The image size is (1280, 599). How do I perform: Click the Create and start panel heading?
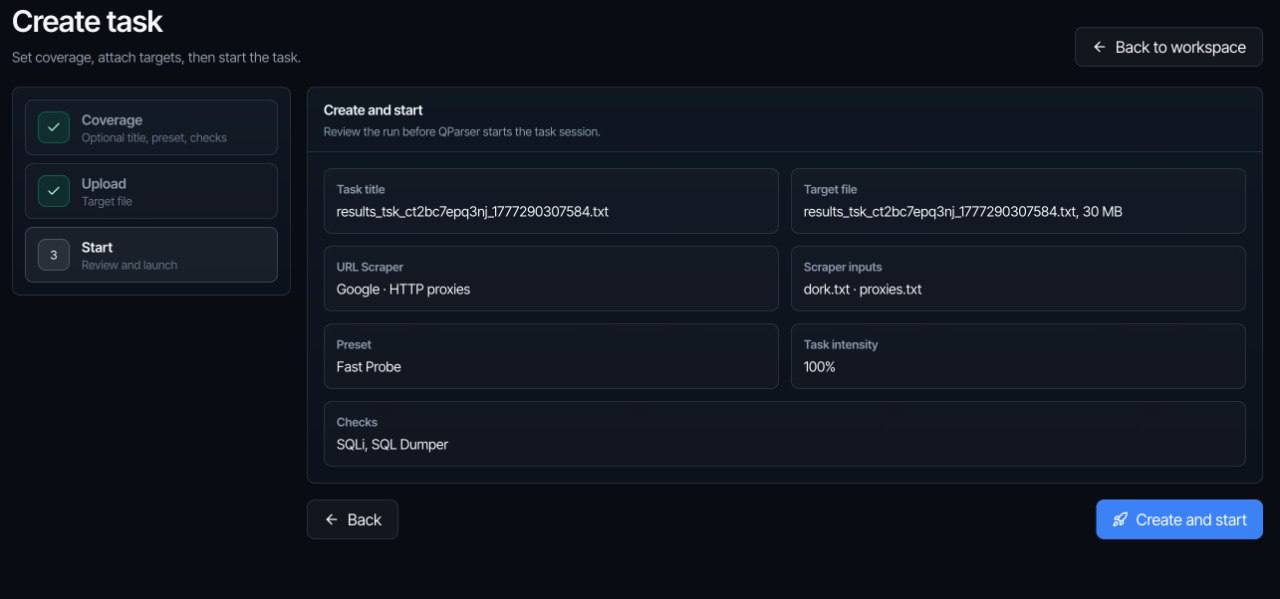[373, 110]
